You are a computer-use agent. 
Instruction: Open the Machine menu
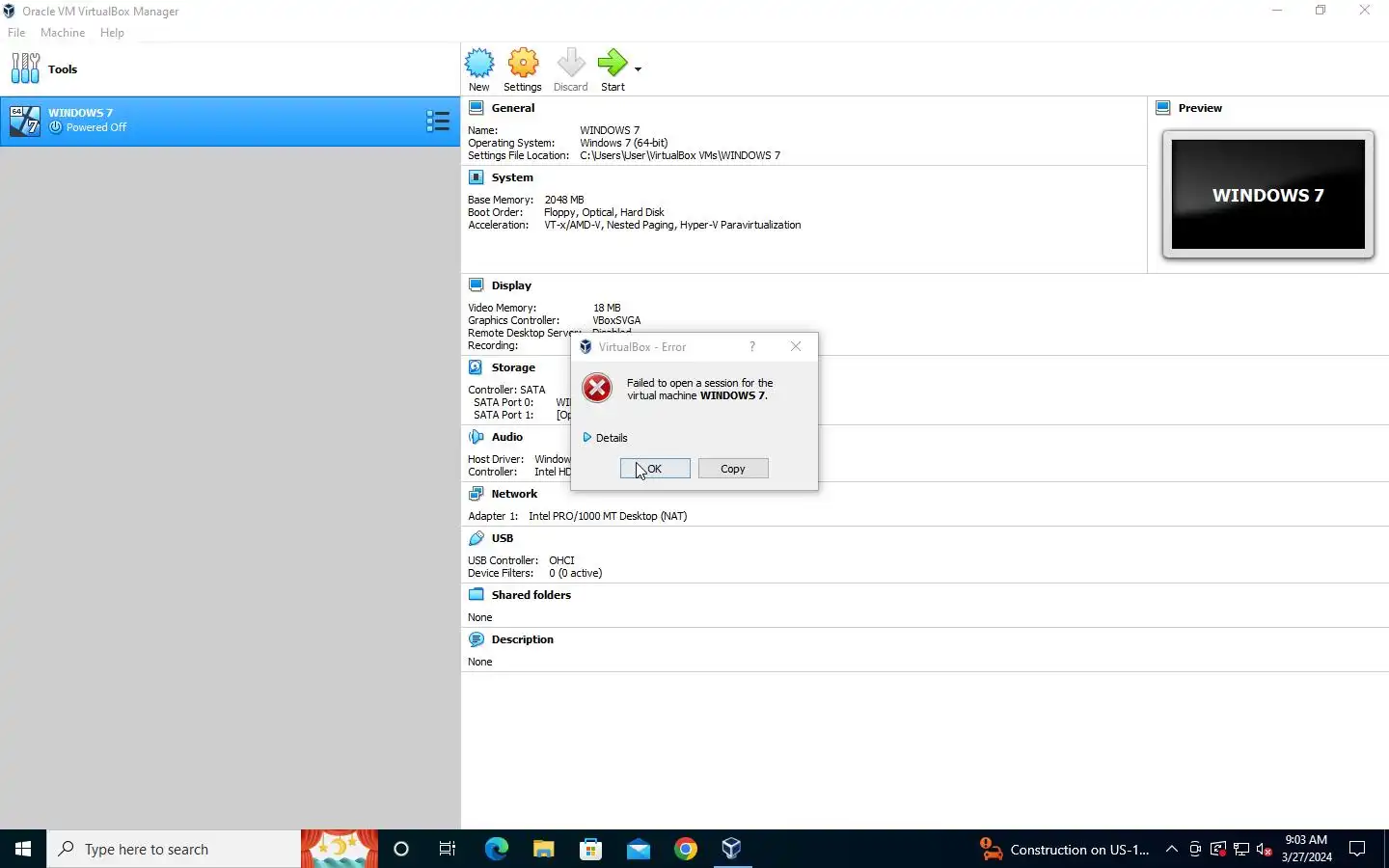[63, 33]
